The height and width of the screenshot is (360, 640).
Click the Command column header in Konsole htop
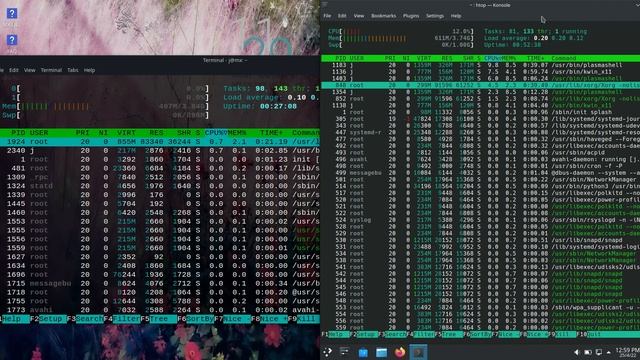(x=564, y=58)
